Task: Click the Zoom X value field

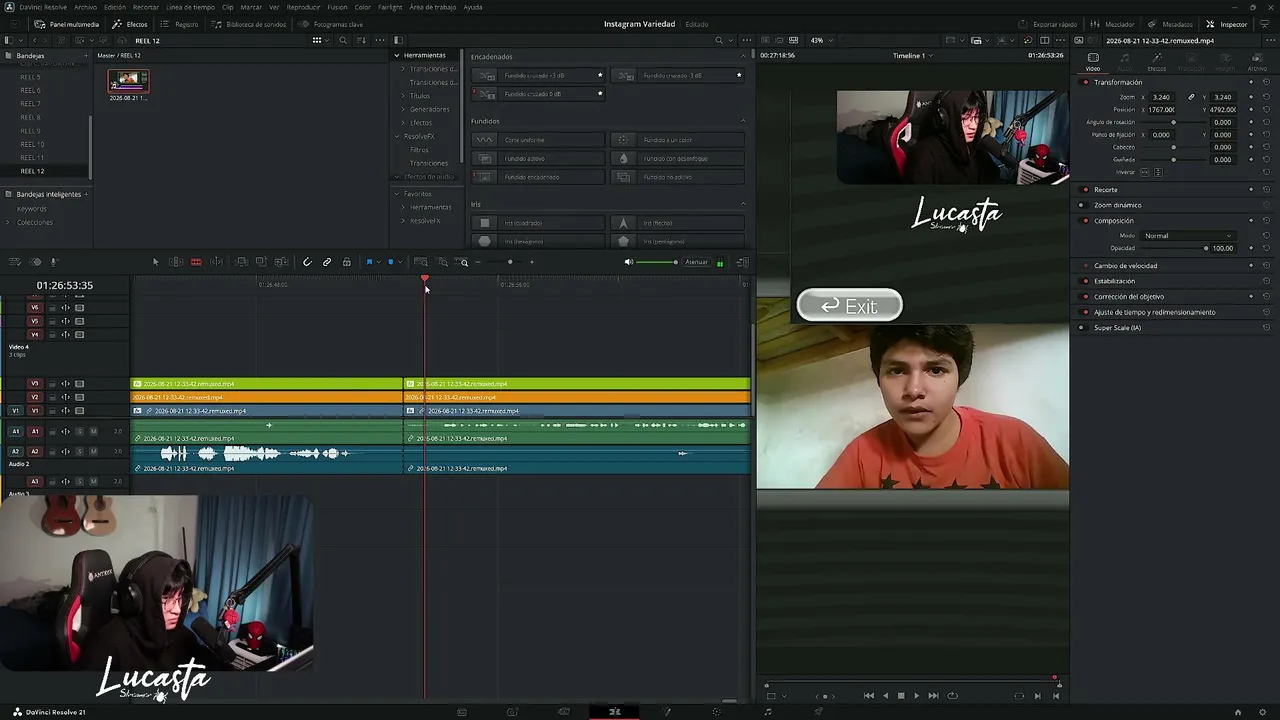Action: click(x=1162, y=97)
